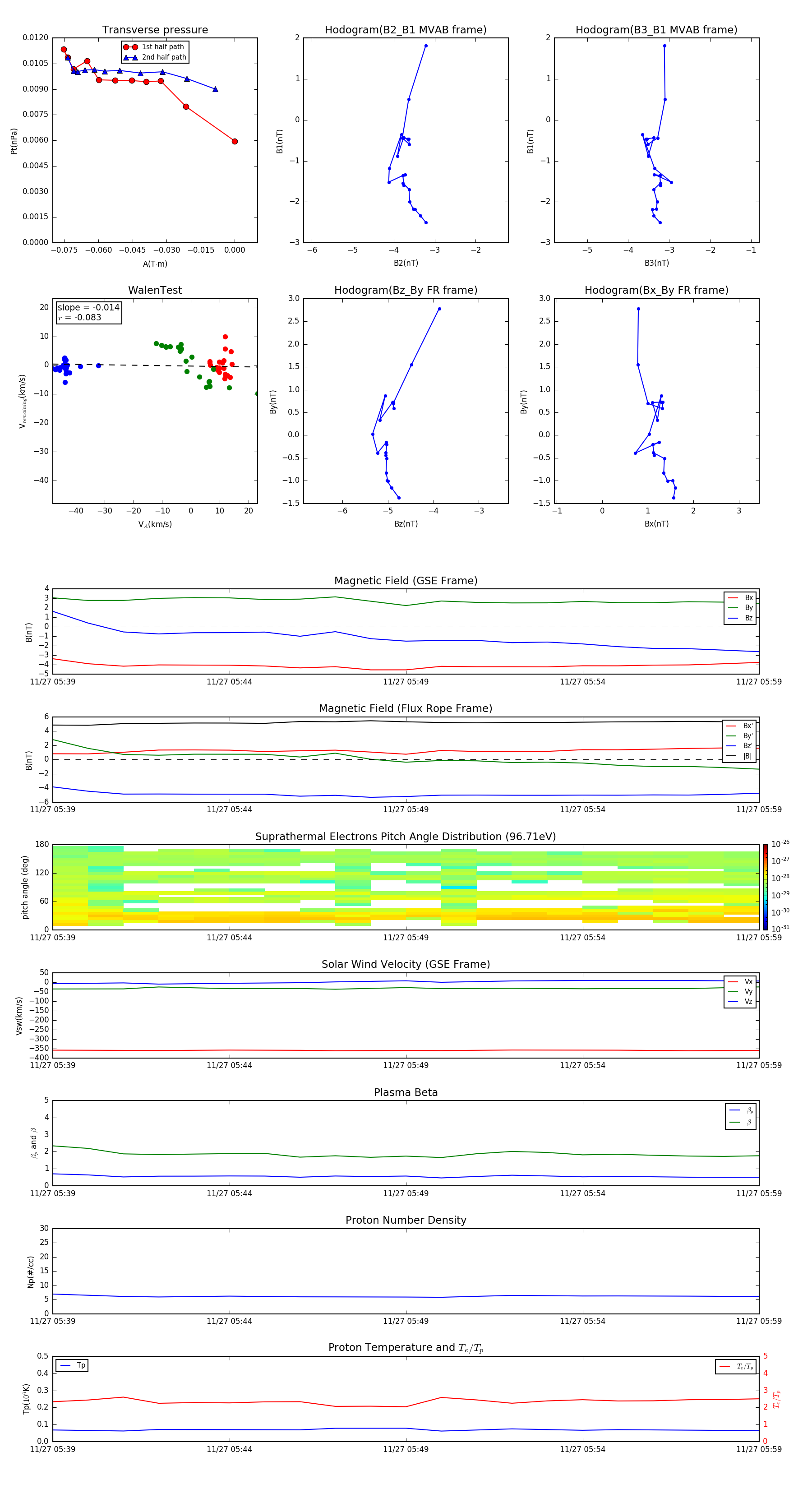812x1489 pixels.
Task: Click the 'Np(#/cc)' axis label
Action: click(x=31, y=1271)
